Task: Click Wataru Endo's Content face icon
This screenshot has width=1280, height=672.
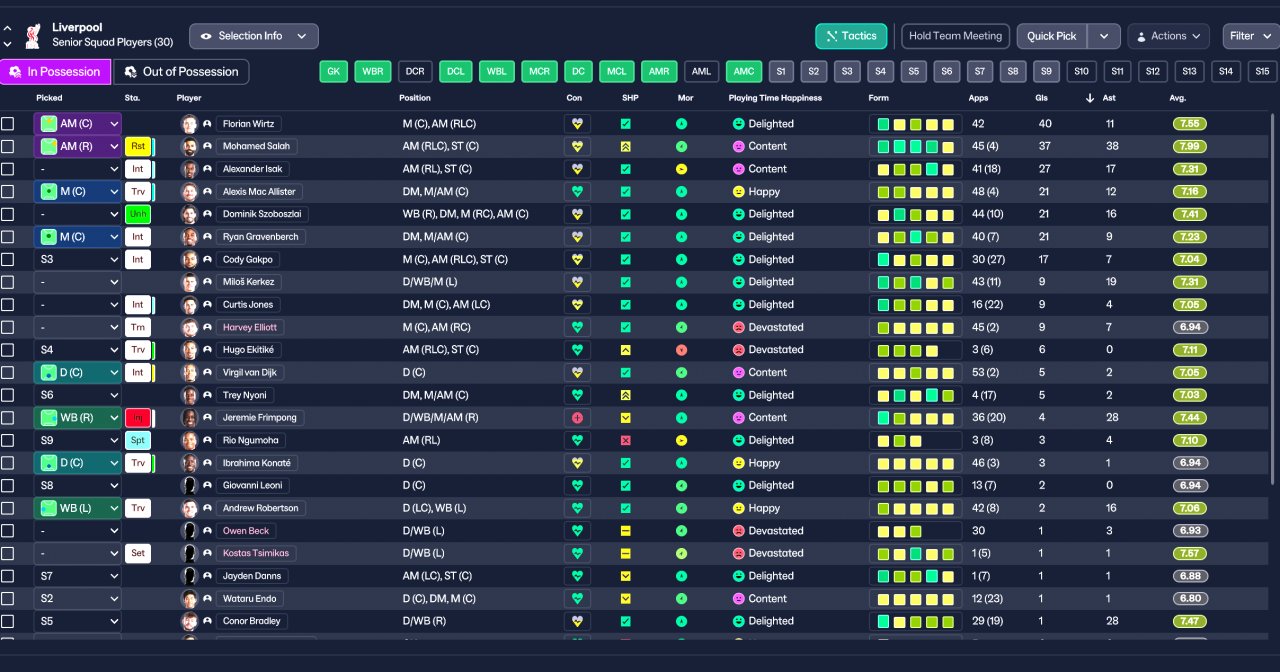Action: [739, 599]
